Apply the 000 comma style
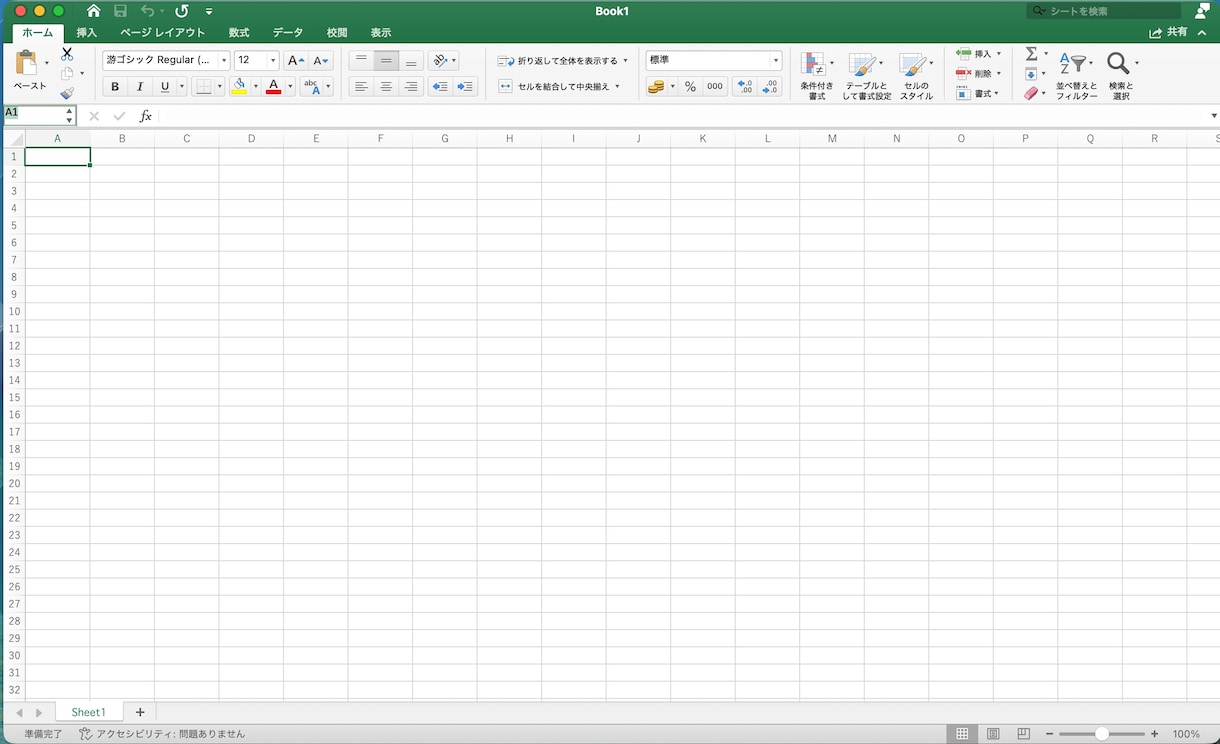This screenshot has width=1220, height=744. [x=715, y=87]
